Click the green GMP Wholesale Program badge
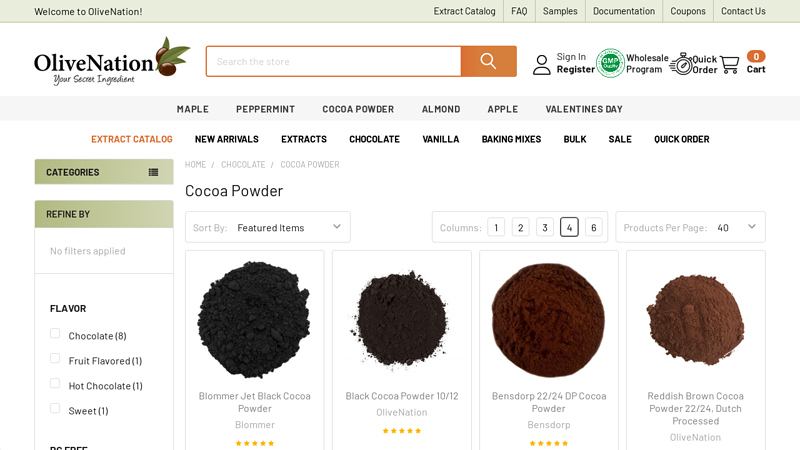The height and width of the screenshot is (450, 800). 610,63
